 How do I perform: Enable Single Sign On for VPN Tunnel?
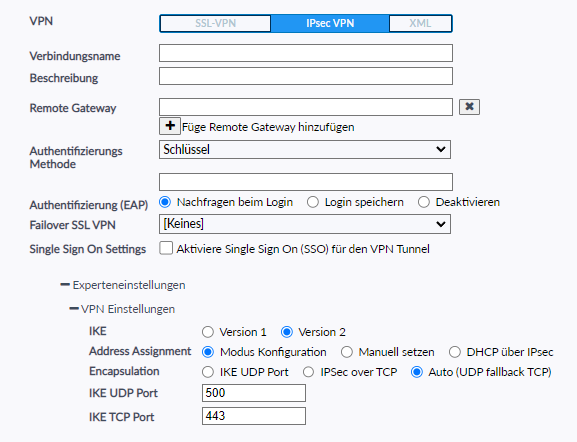[x=166, y=248]
